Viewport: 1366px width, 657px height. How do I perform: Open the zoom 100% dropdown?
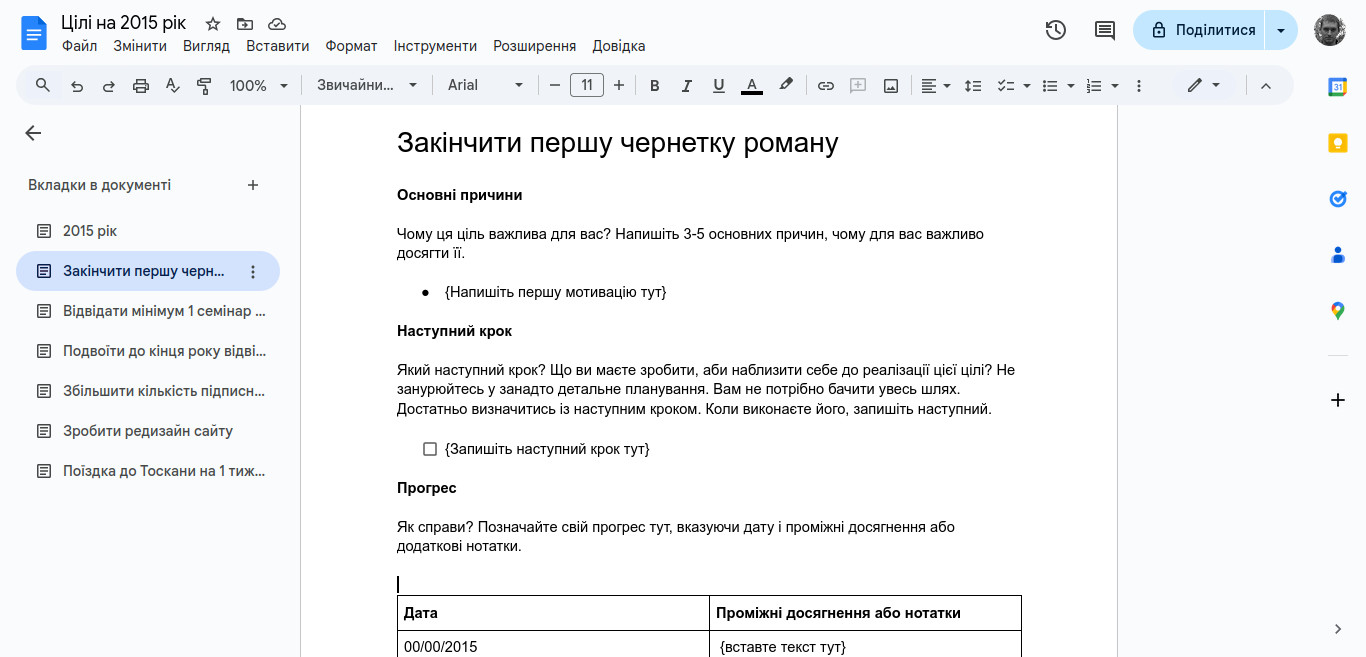(x=259, y=86)
